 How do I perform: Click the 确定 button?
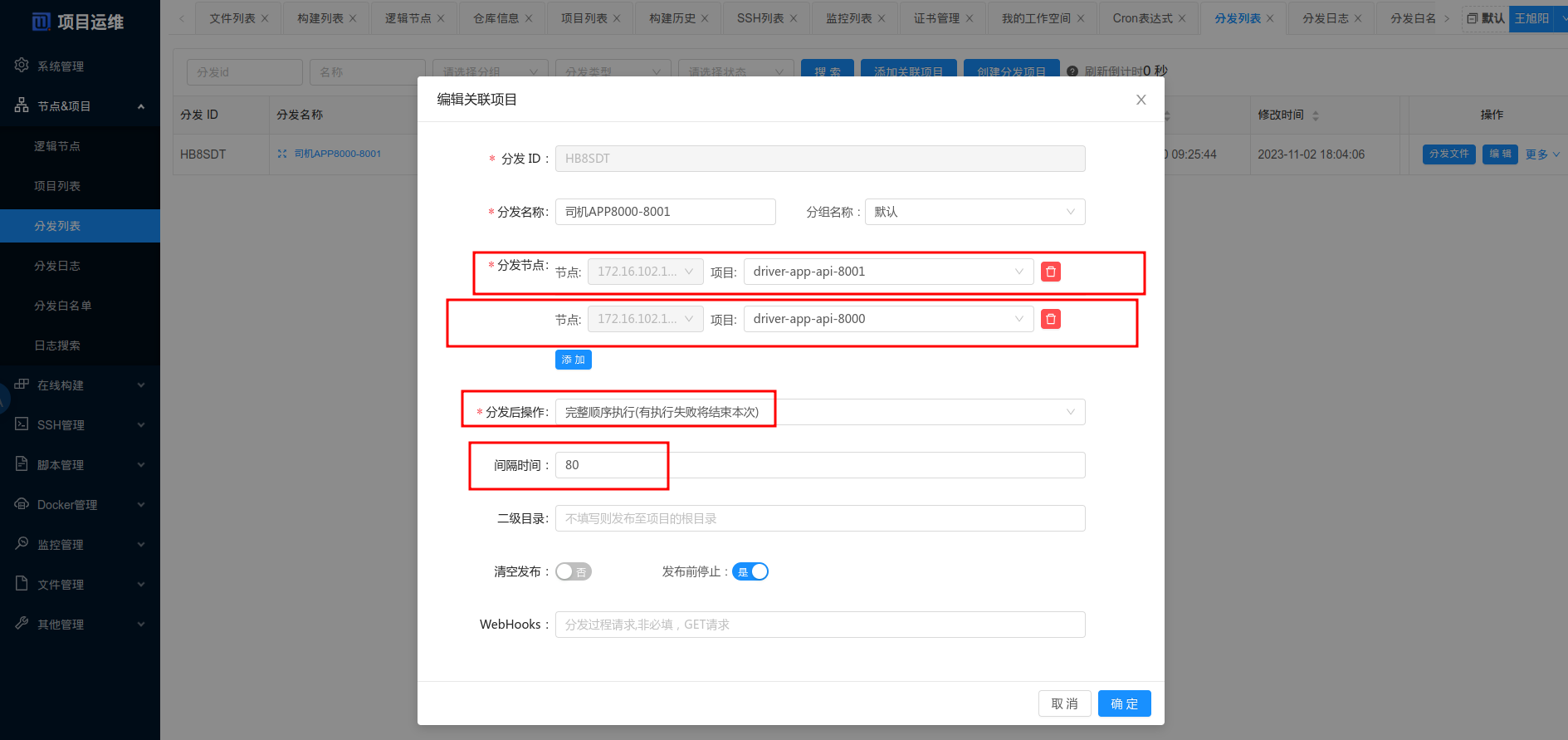[x=1124, y=703]
